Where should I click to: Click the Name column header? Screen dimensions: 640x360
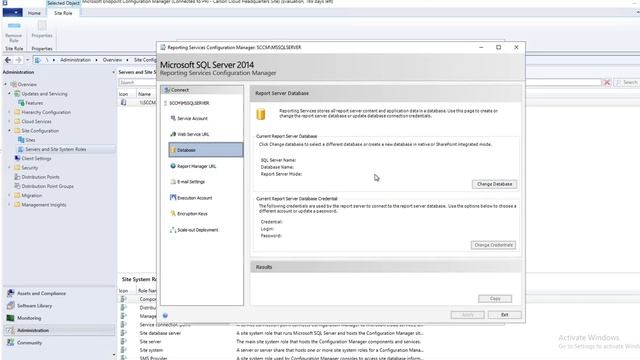pos(144,94)
